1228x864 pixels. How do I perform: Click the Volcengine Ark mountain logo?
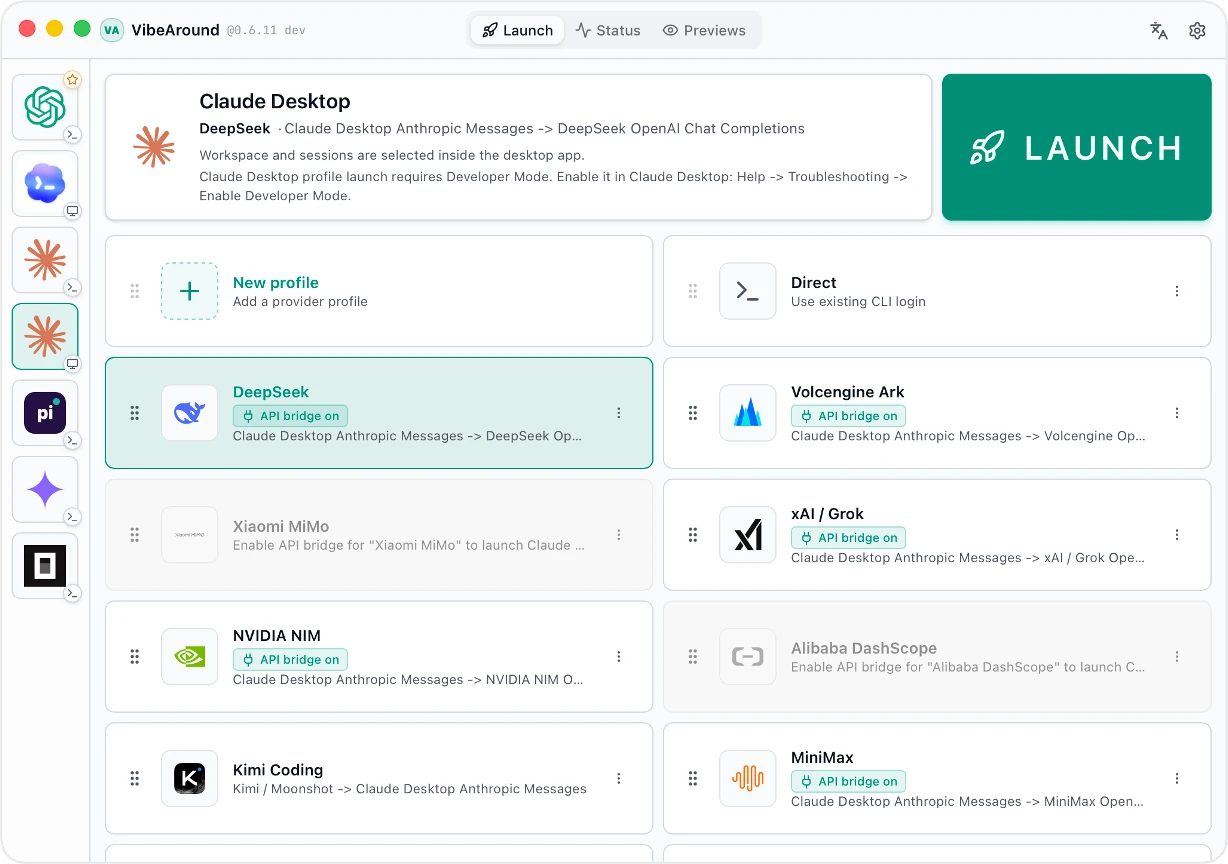747,413
